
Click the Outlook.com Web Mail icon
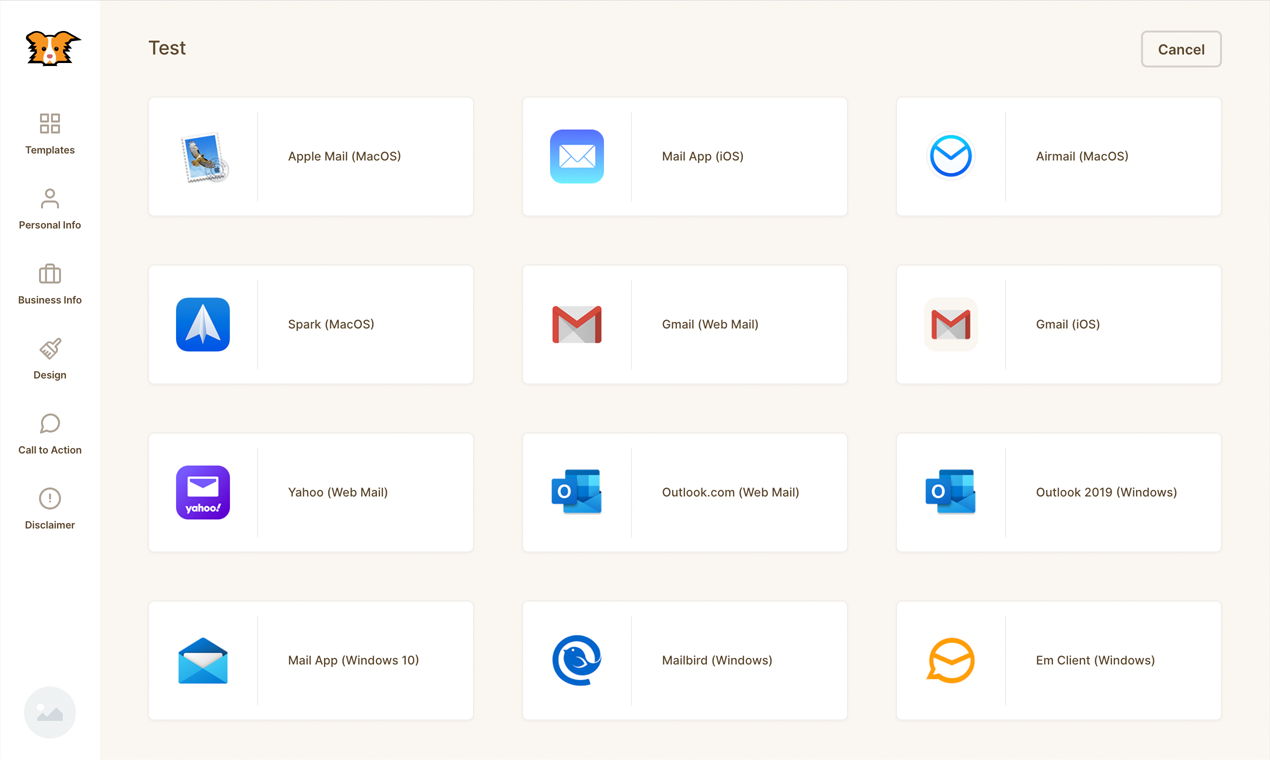coord(577,492)
